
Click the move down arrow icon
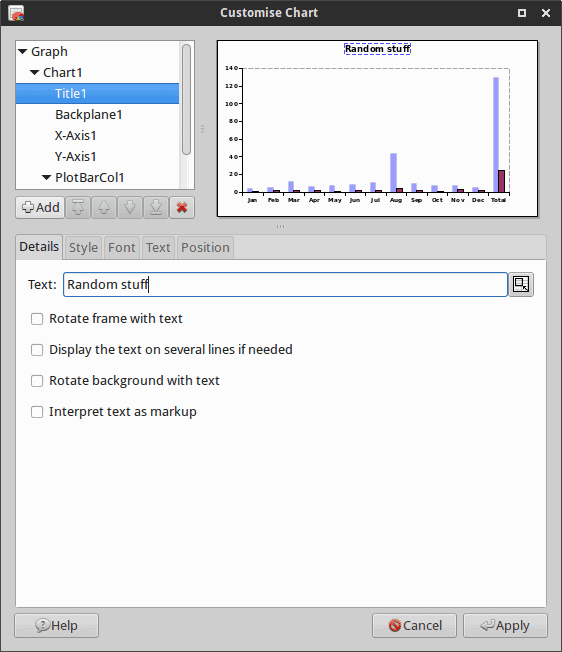tap(130, 207)
